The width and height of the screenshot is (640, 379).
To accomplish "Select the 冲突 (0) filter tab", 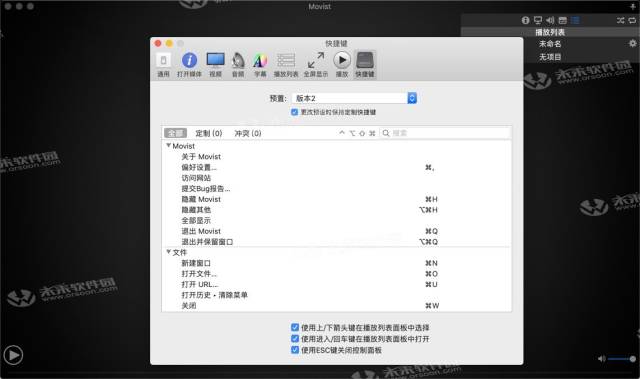I will pyautogui.click(x=248, y=133).
